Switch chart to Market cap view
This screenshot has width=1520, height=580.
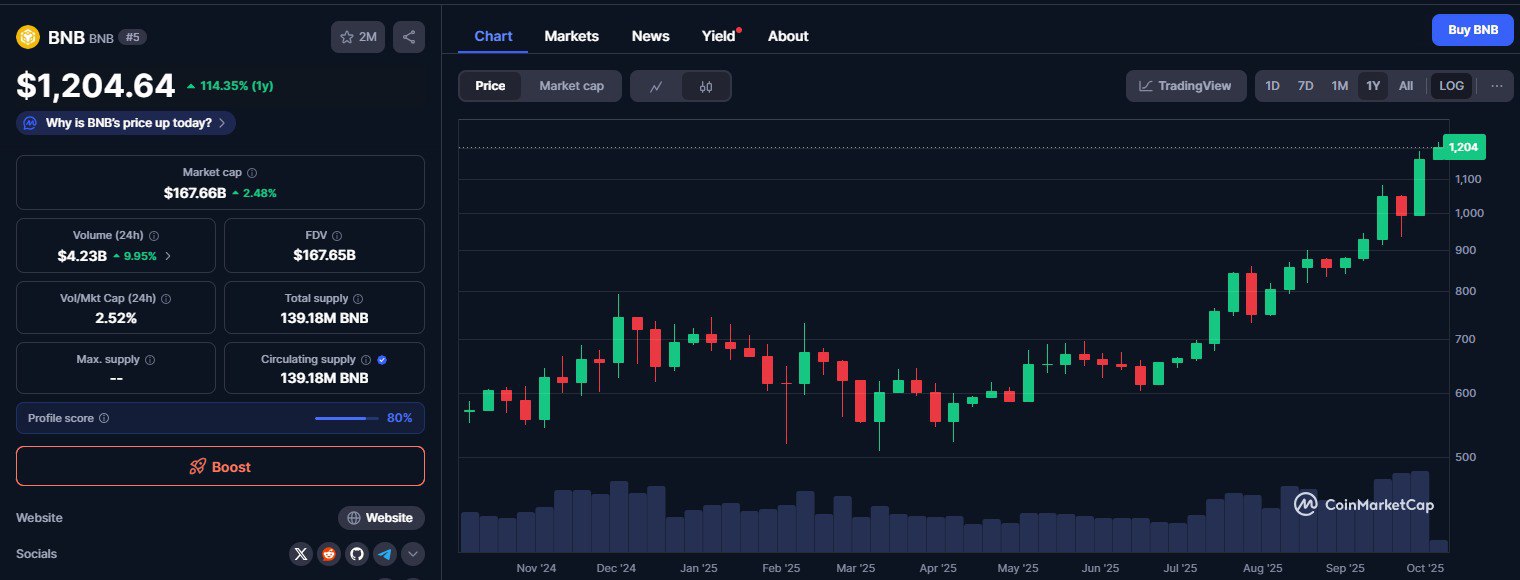(x=571, y=86)
